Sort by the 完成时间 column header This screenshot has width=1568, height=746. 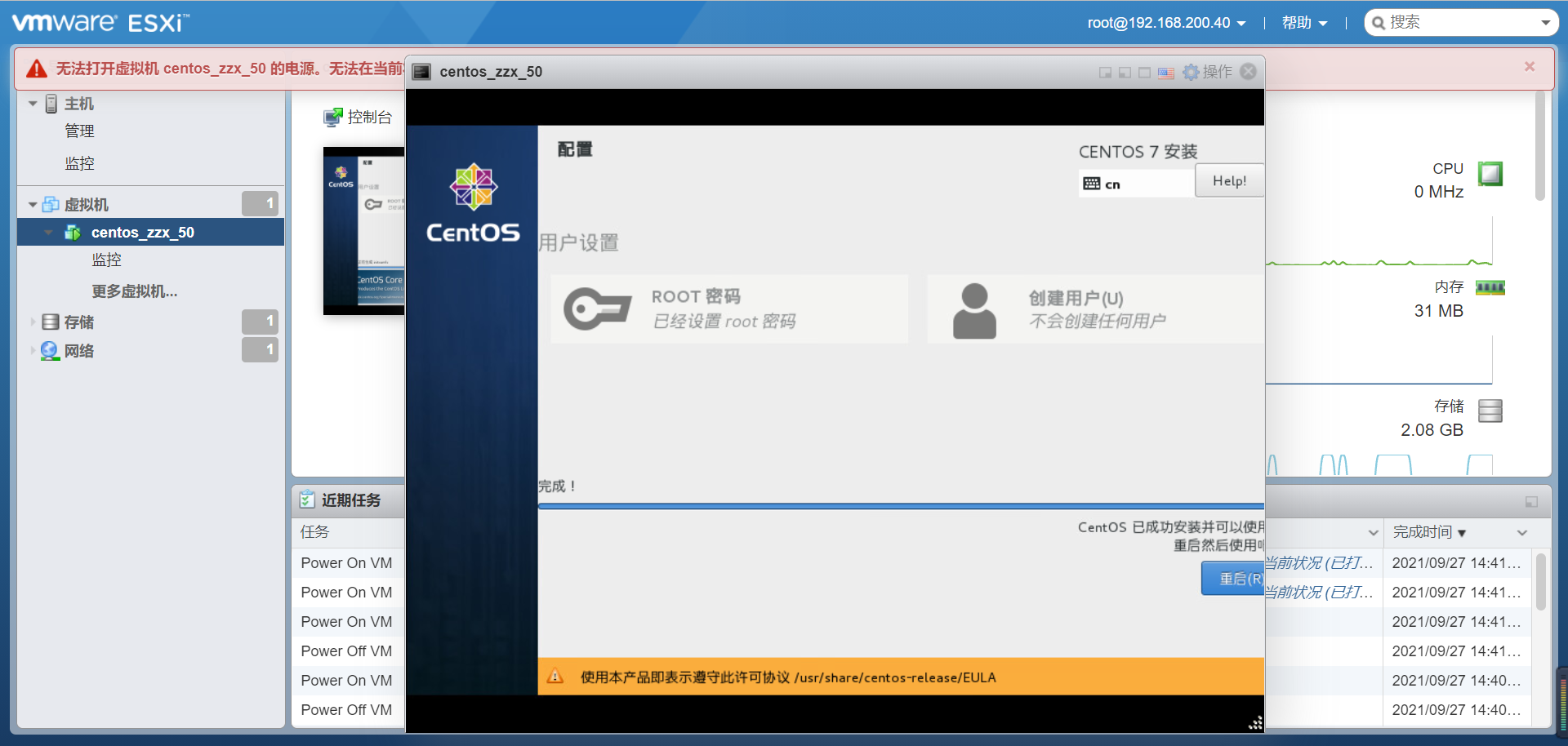coord(1422,532)
